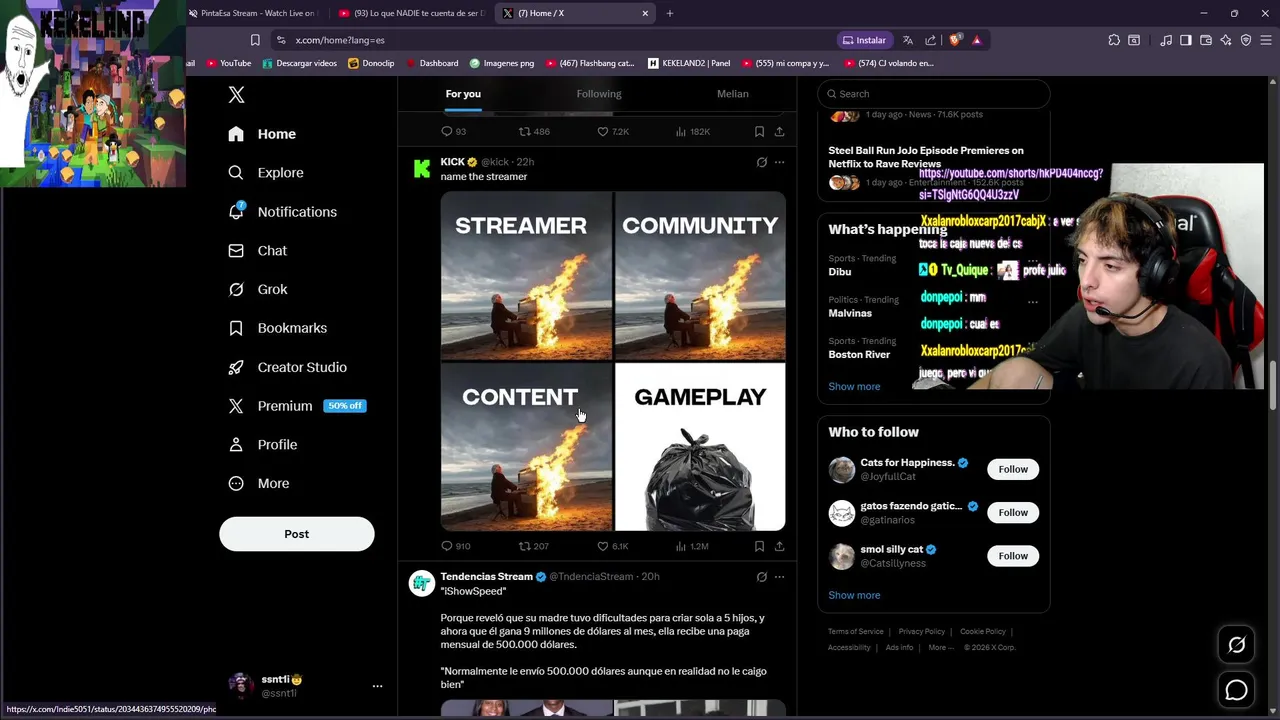The width and height of the screenshot is (1280, 720).
Task: Open Grok explain icon on KICK post
Action: tap(762, 162)
